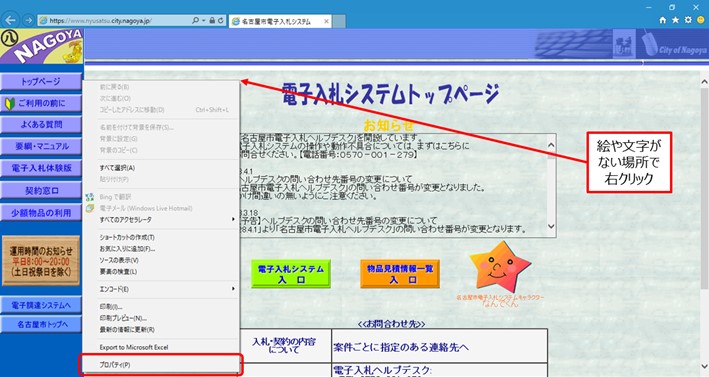Click the なんでくん star mascot

tap(500, 268)
